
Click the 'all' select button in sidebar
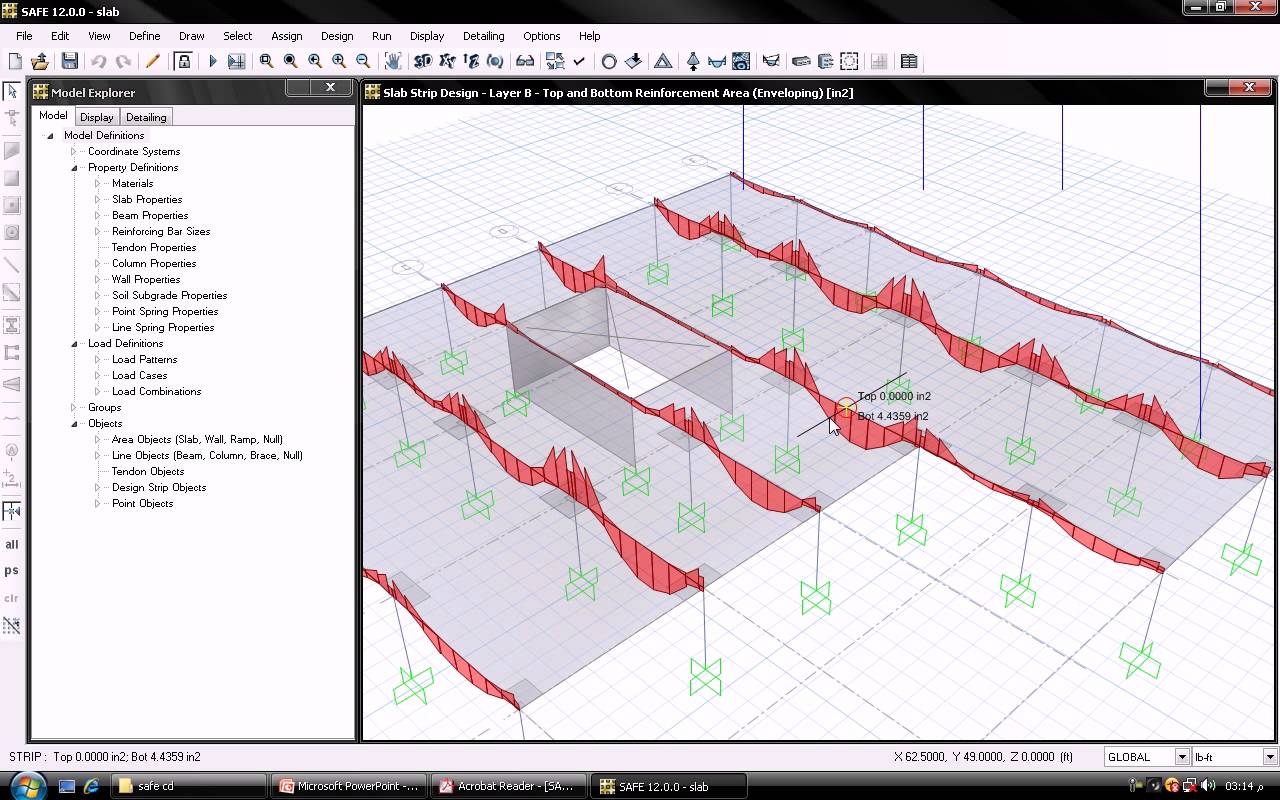pyautogui.click(x=12, y=545)
